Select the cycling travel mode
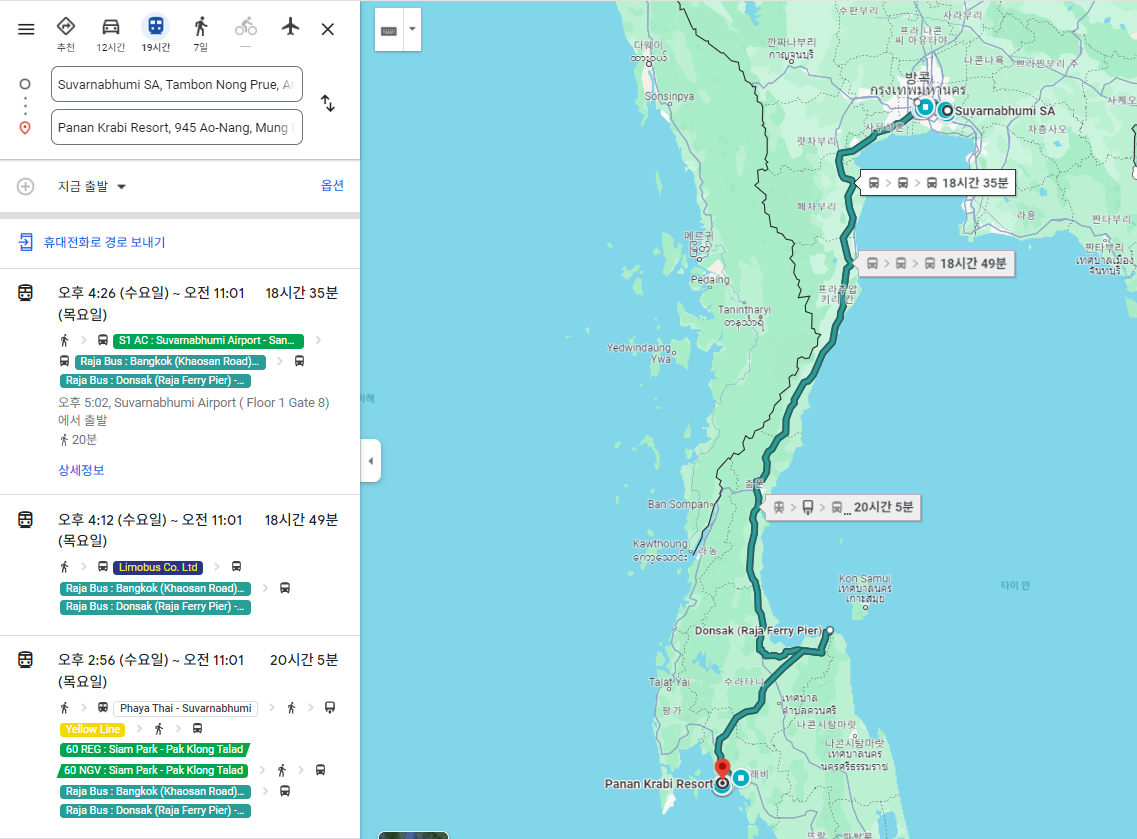 pyautogui.click(x=246, y=33)
